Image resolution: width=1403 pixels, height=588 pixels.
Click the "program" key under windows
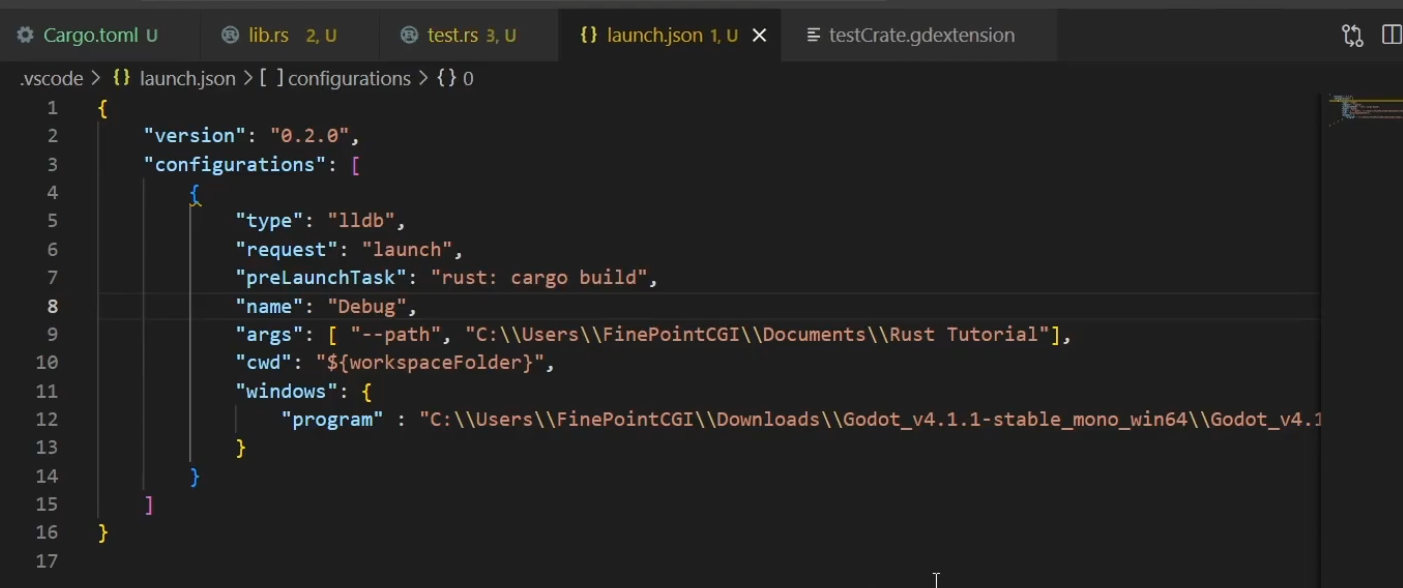pyautogui.click(x=332, y=420)
